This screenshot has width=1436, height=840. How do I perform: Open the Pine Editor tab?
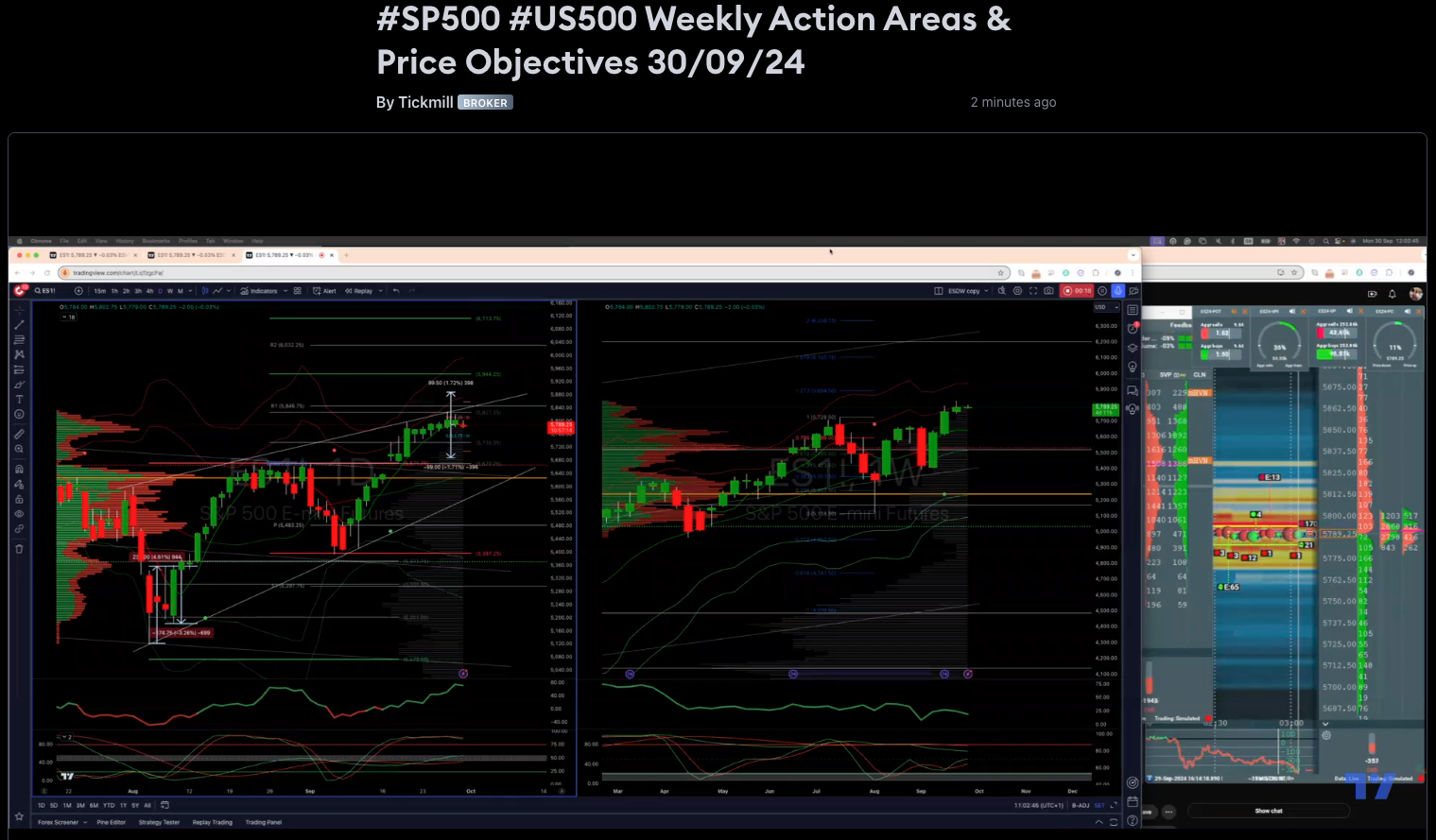coord(111,822)
